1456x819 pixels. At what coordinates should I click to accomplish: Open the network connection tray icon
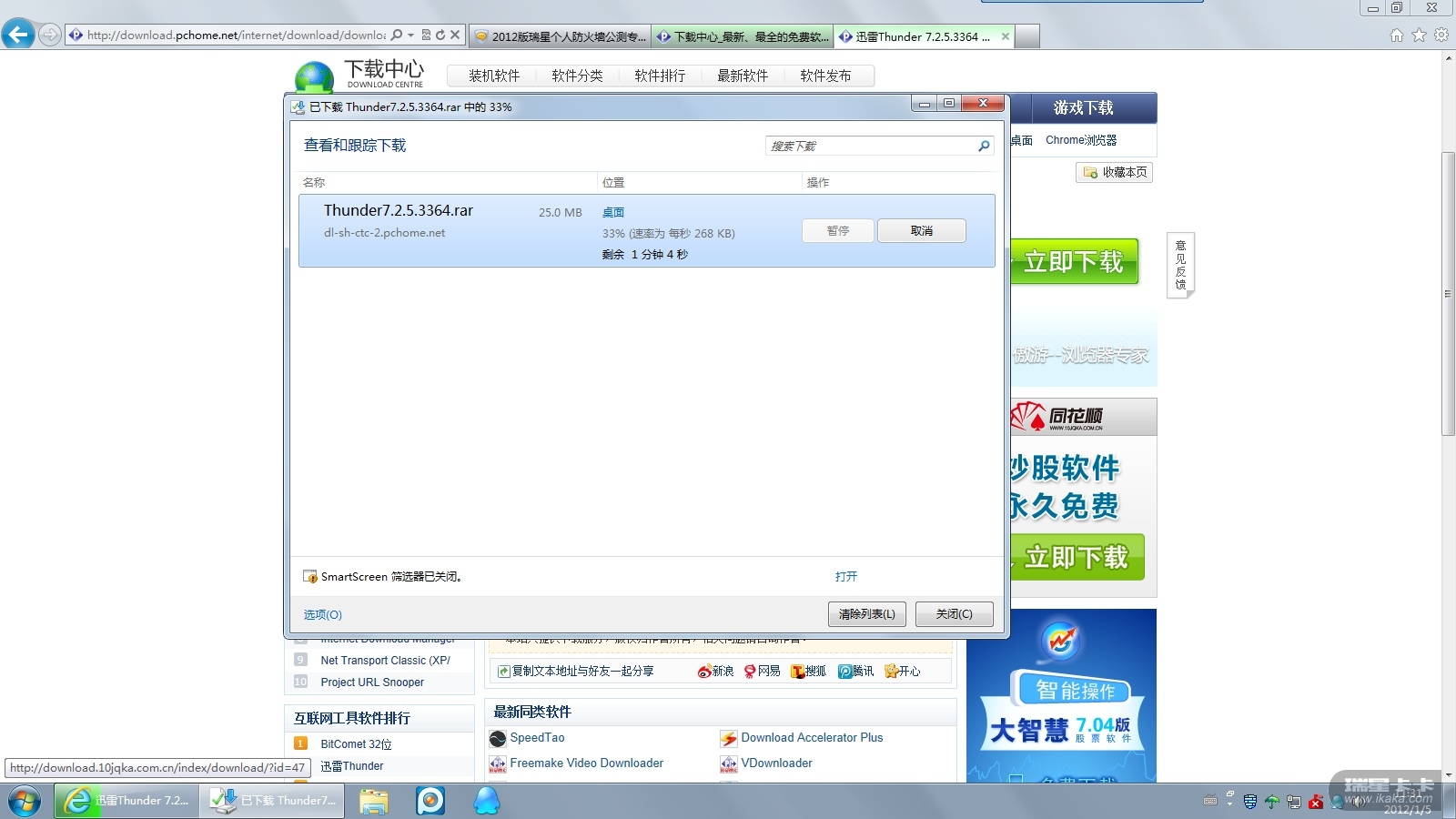1294,802
